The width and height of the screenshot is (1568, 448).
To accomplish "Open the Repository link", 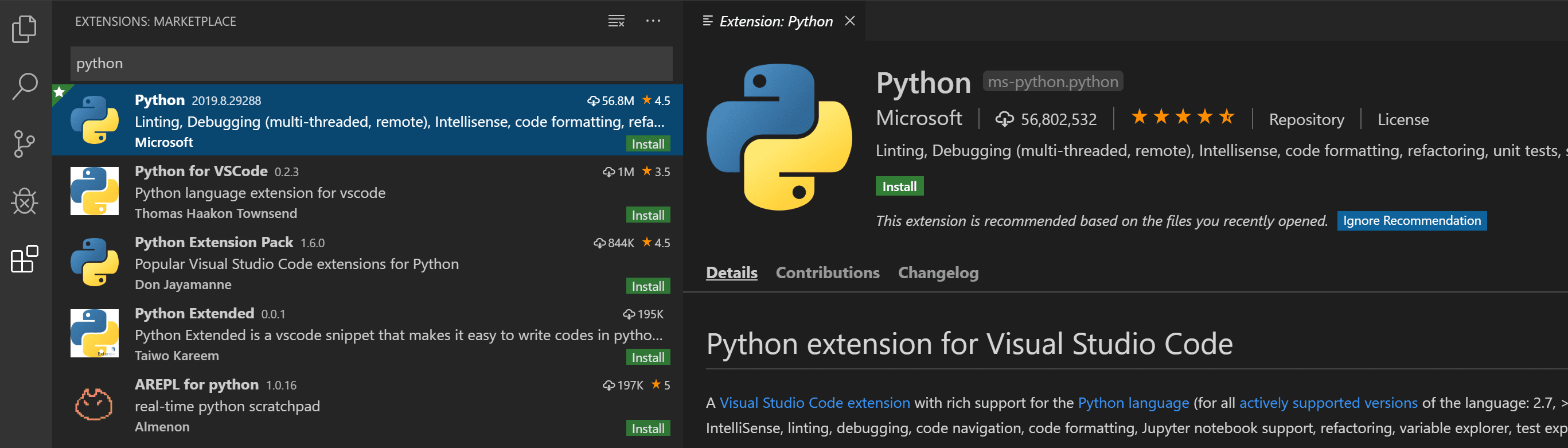I will pos(1306,119).
